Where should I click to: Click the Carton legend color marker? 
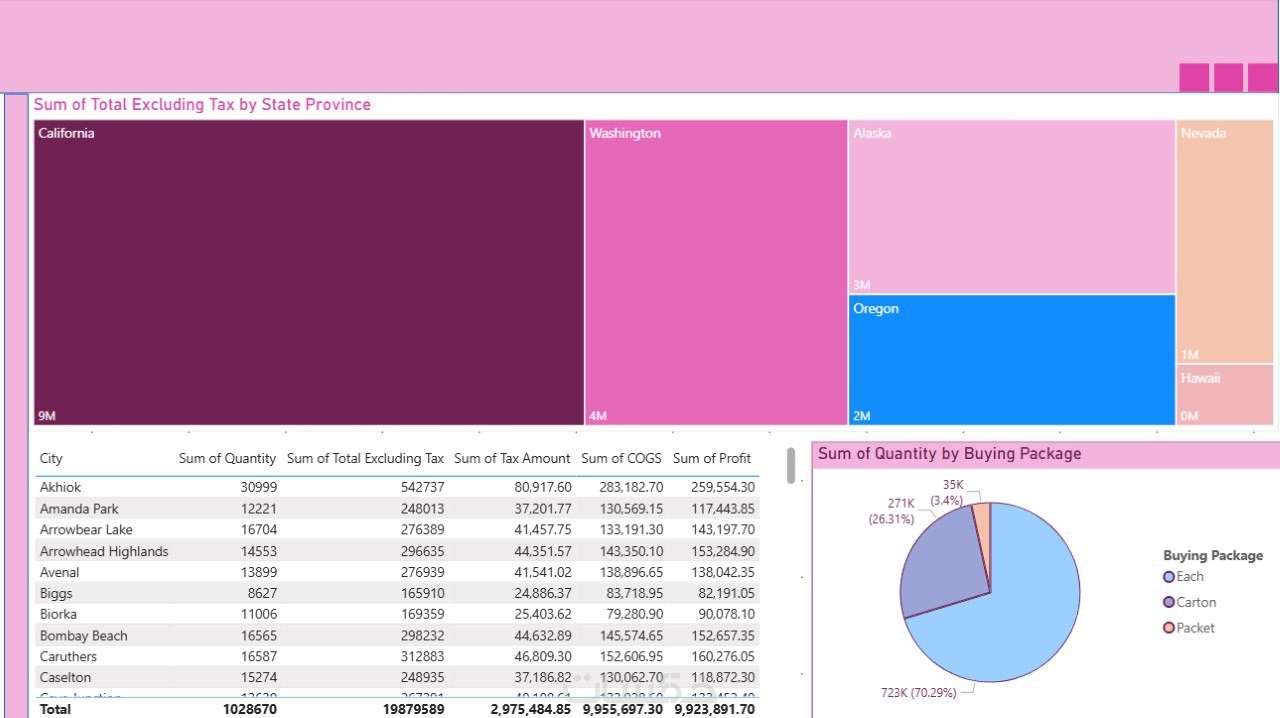[x=1169, y=602]
